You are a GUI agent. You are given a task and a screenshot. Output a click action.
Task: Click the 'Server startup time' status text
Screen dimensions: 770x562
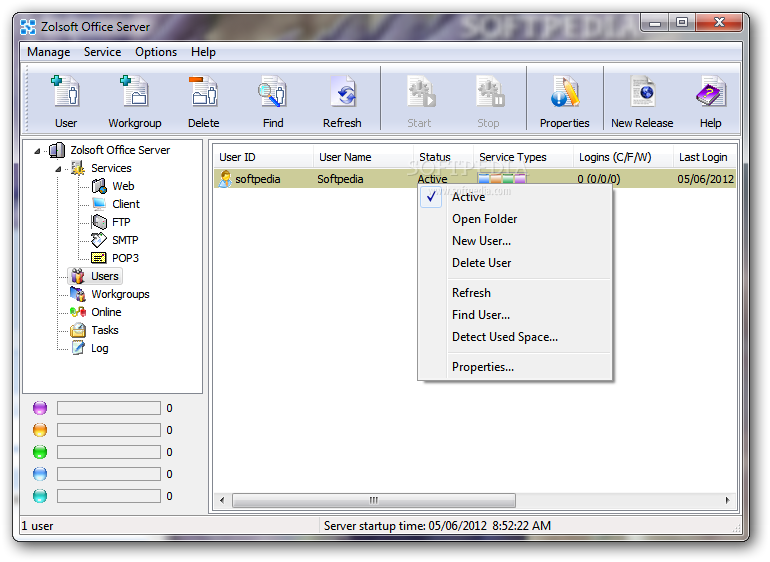(x=438, y=526)
